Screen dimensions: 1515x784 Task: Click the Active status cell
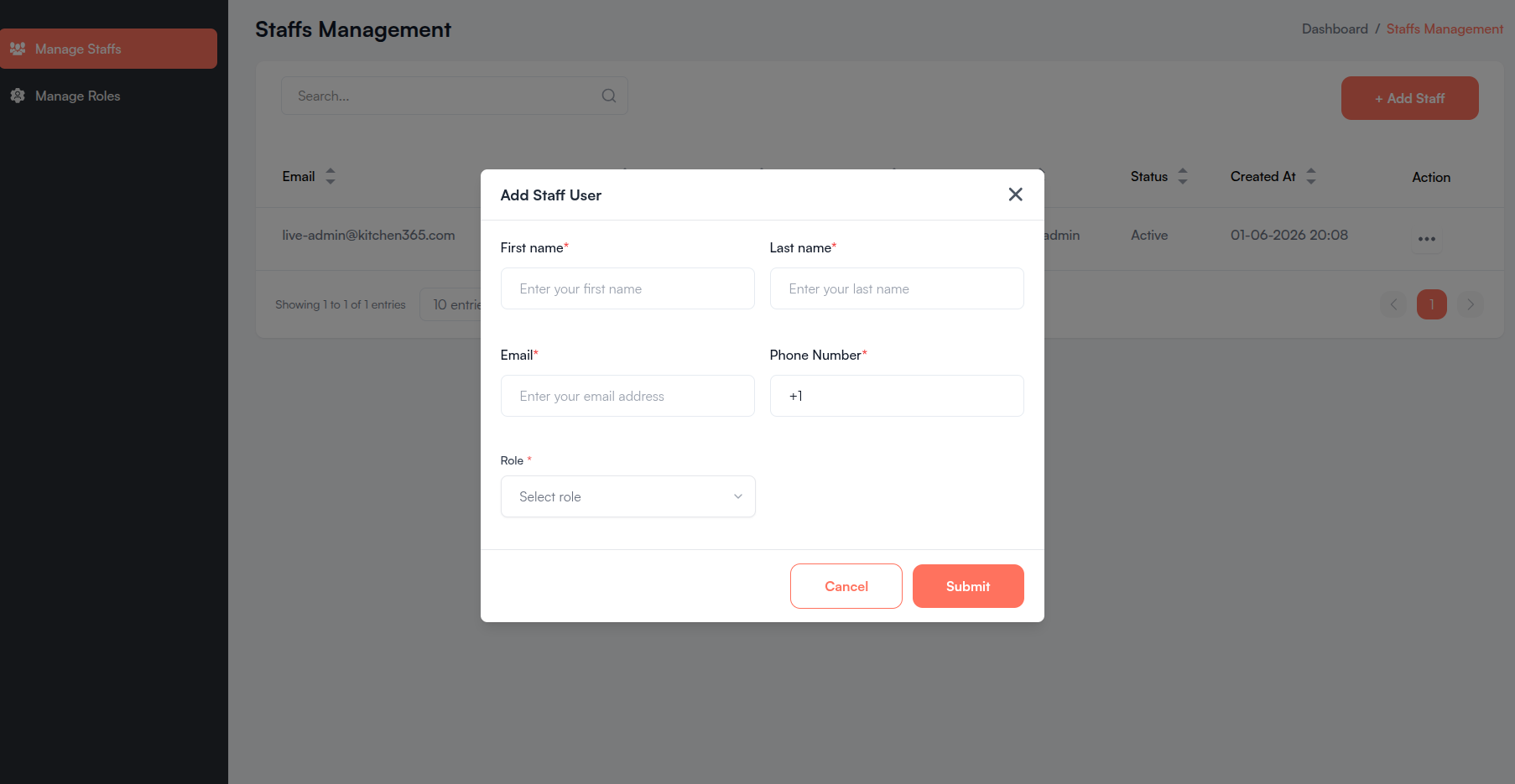point(1149,235)
